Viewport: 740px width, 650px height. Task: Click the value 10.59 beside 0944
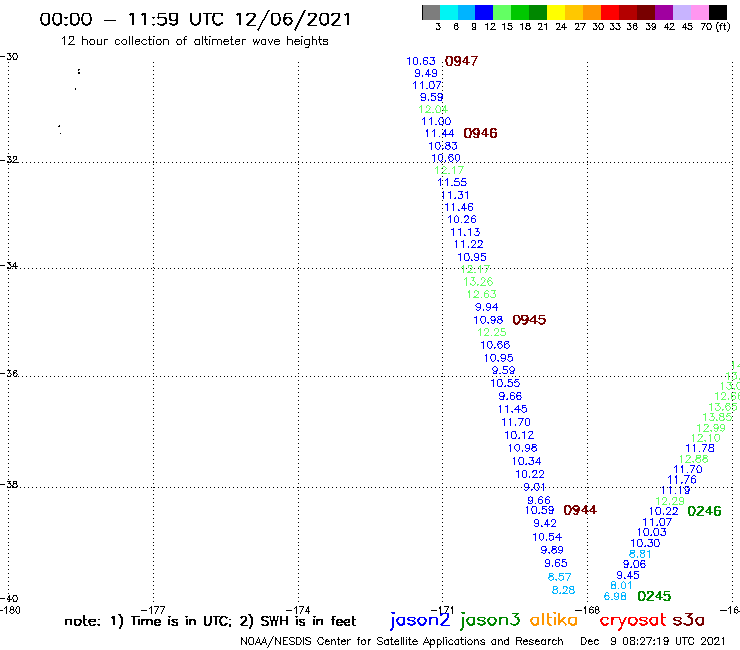539,510
